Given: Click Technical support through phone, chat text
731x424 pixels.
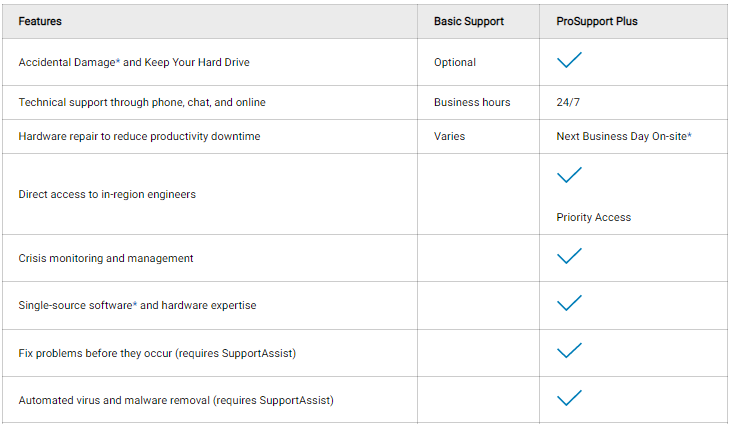Looking at the screenshot, I should [x=142, y=102].
